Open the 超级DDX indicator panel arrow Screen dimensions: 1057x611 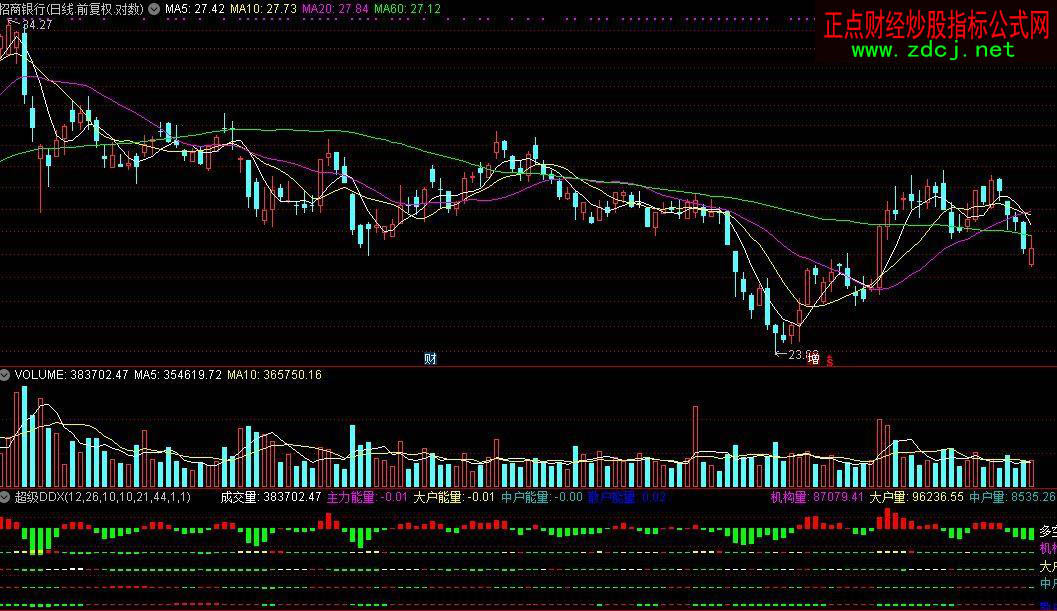(x=6, y=496)
